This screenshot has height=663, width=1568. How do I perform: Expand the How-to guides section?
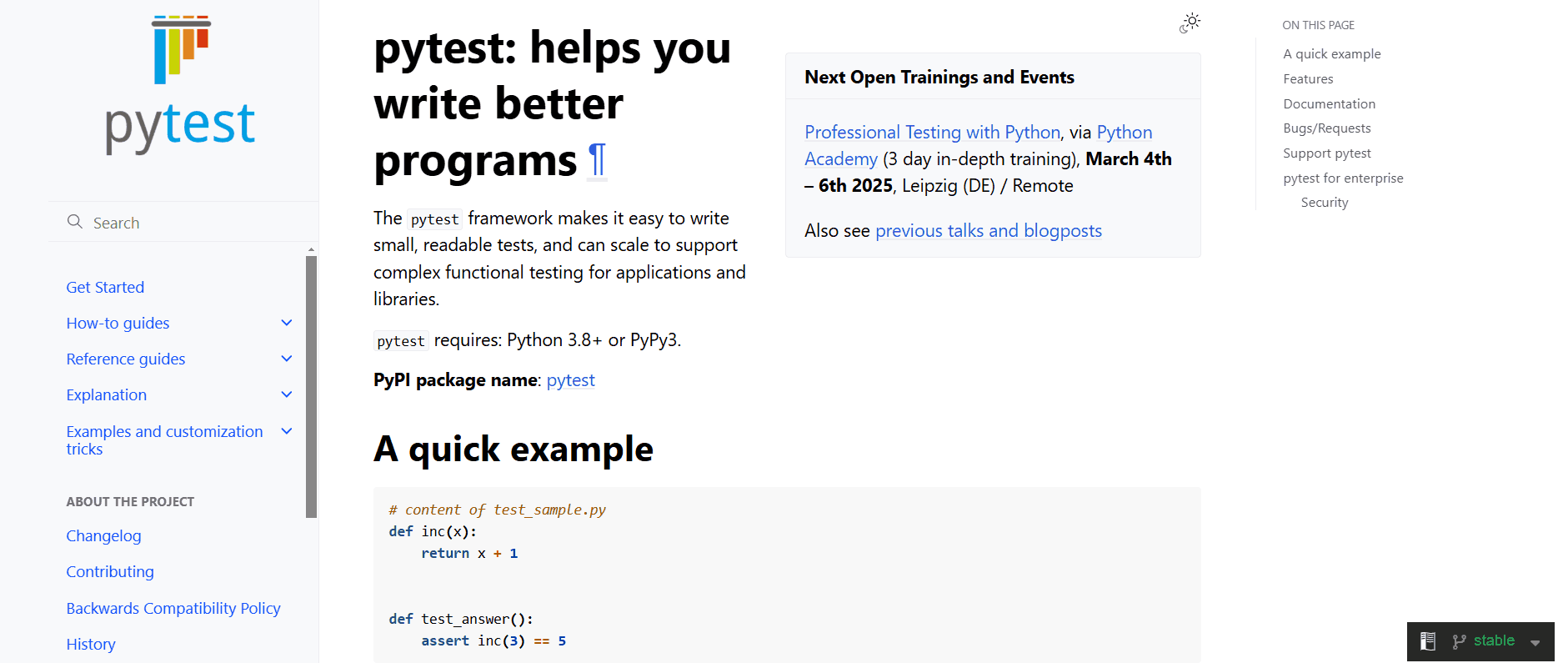point(287,323)
